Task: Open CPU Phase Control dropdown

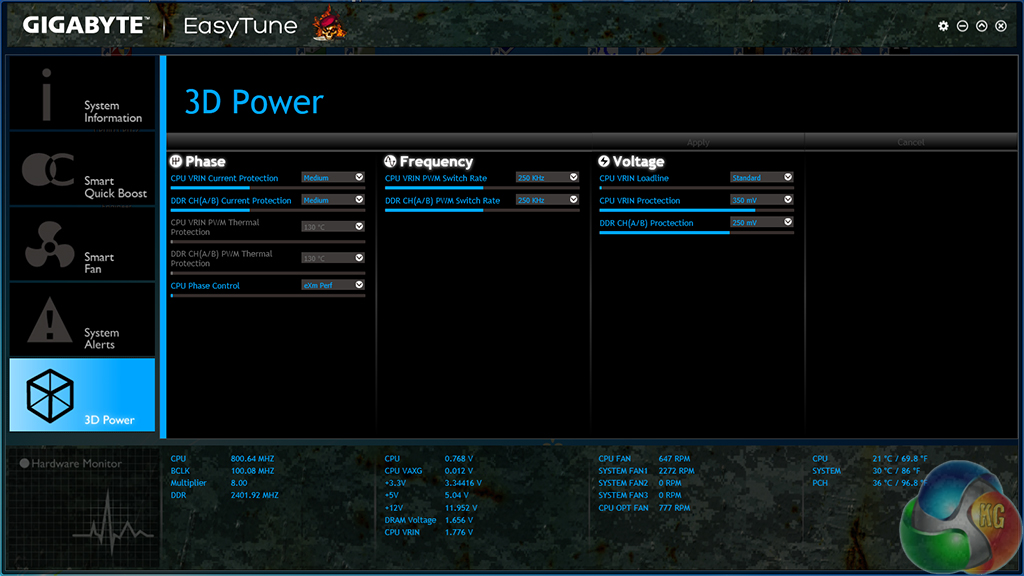Action: (x=332, y=285)
